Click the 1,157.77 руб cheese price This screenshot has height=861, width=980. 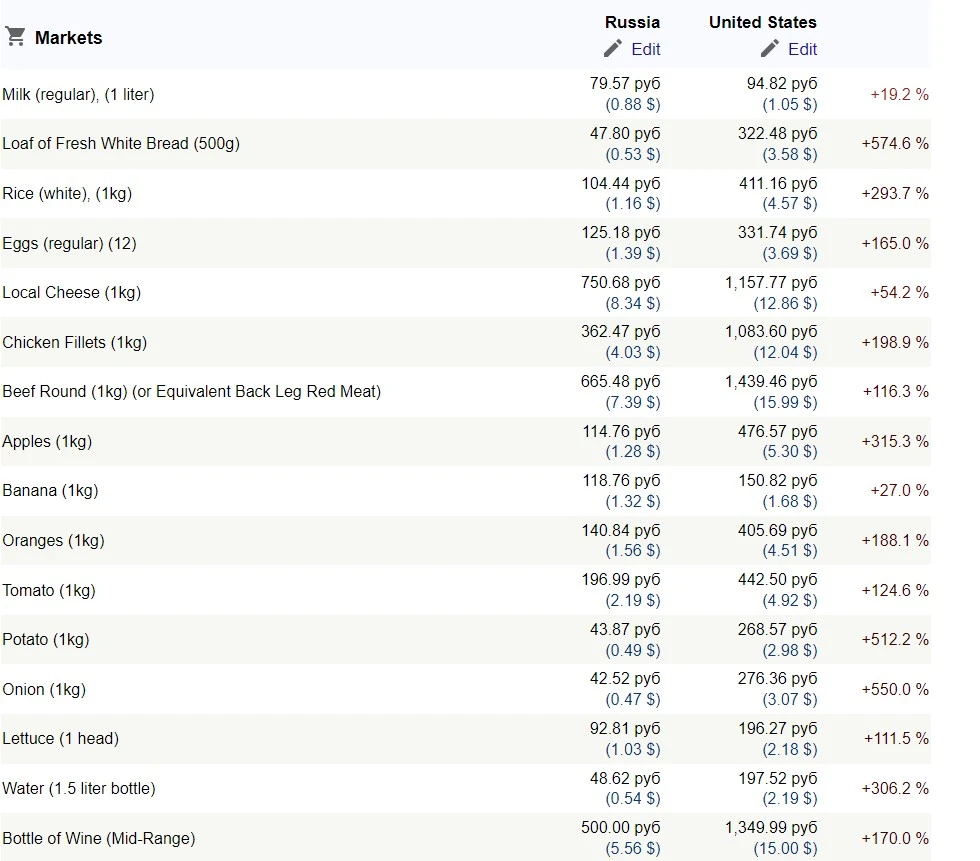(771, 283)
